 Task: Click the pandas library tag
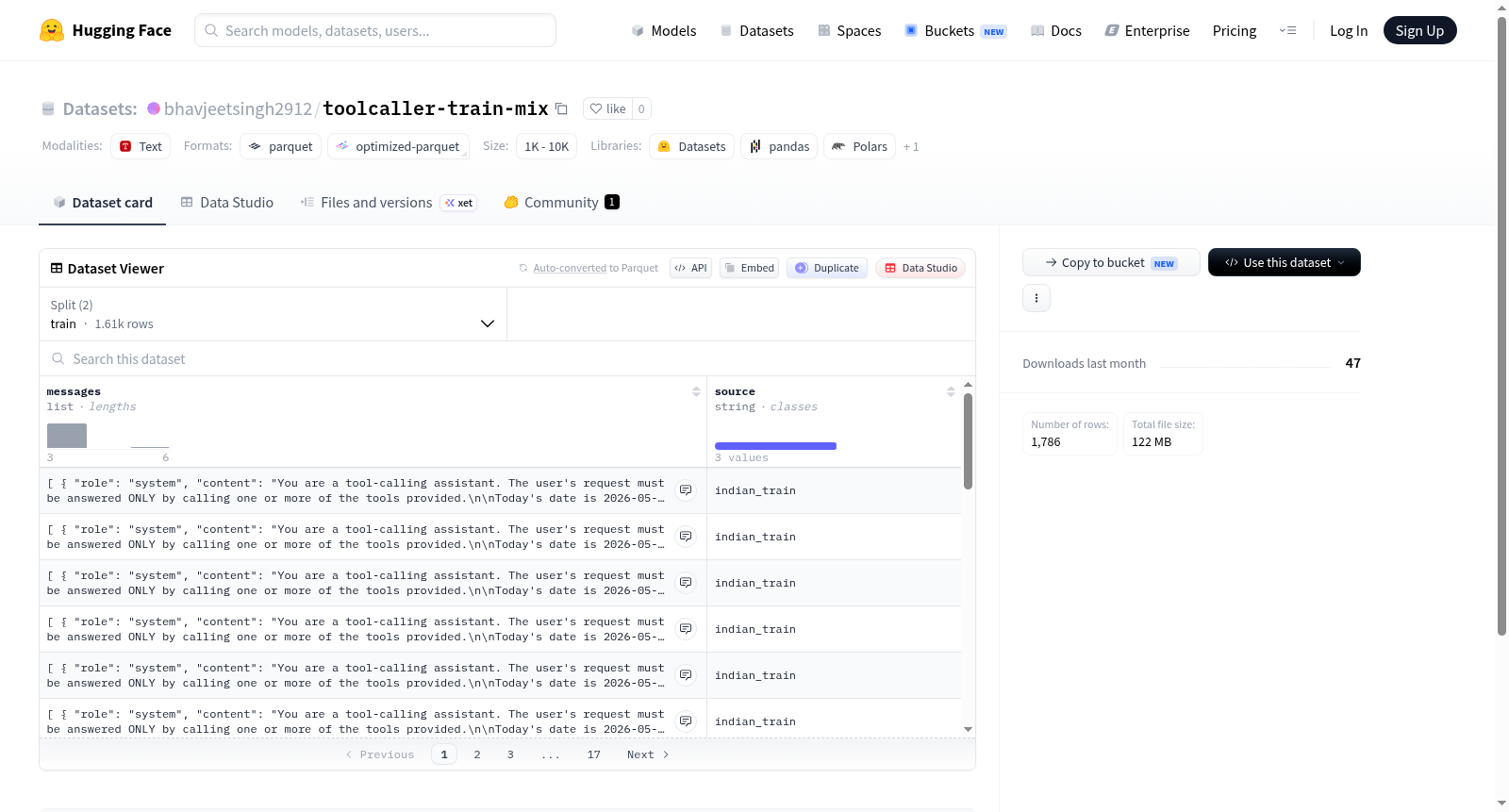779,146
